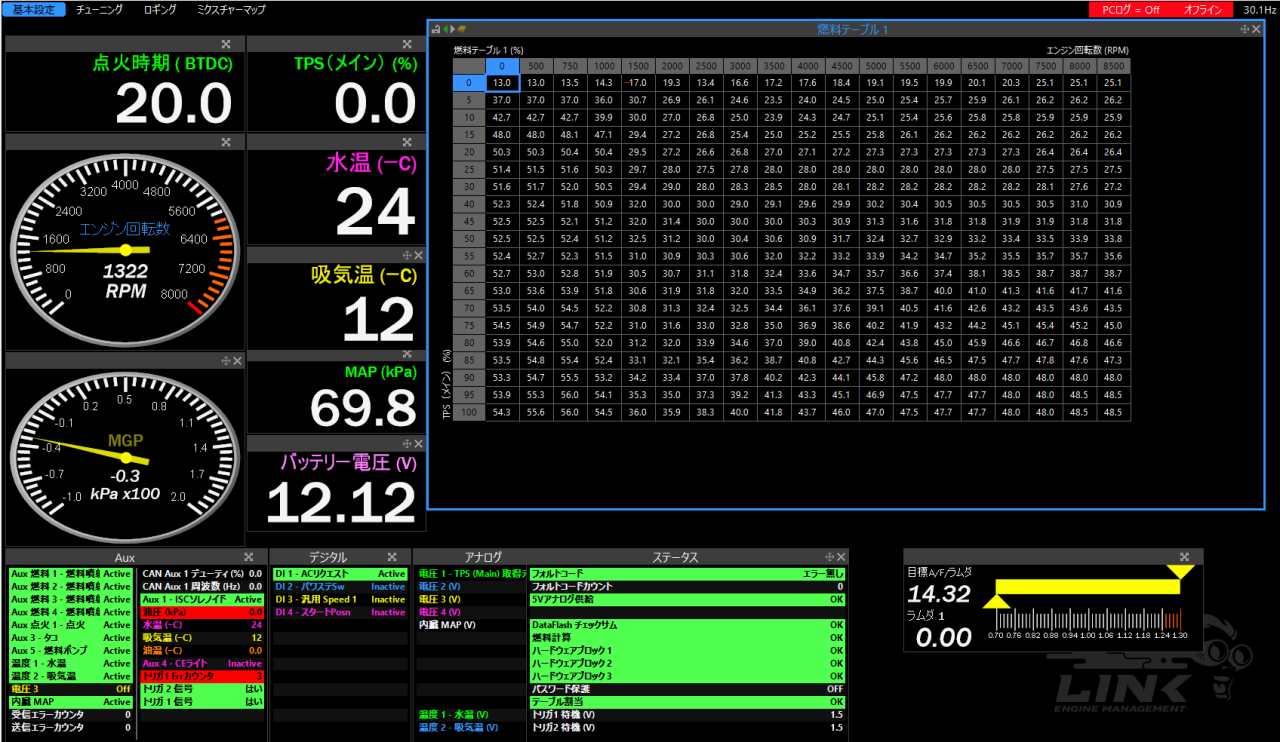Screen dimensions: 1280x742
Task: Close the デジタル panel
Action: [x=391, y=557]
